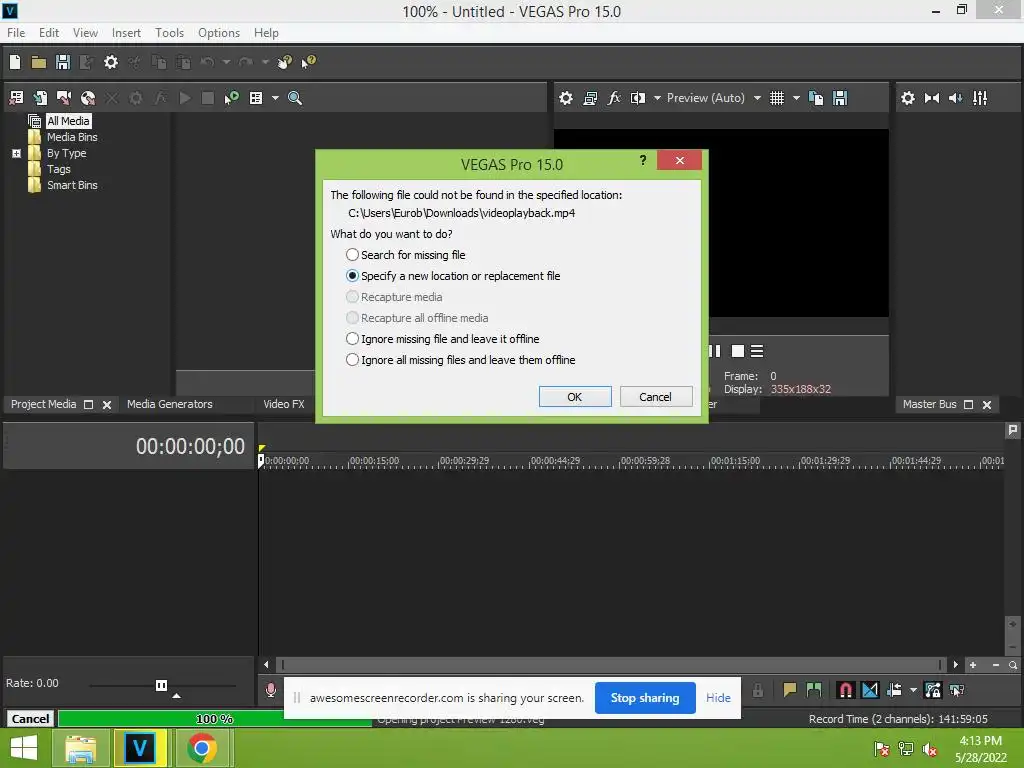Open the Overlays grid dropdown arrow
This screenshot has height=768, width=1024.
[x=796, y=98]
